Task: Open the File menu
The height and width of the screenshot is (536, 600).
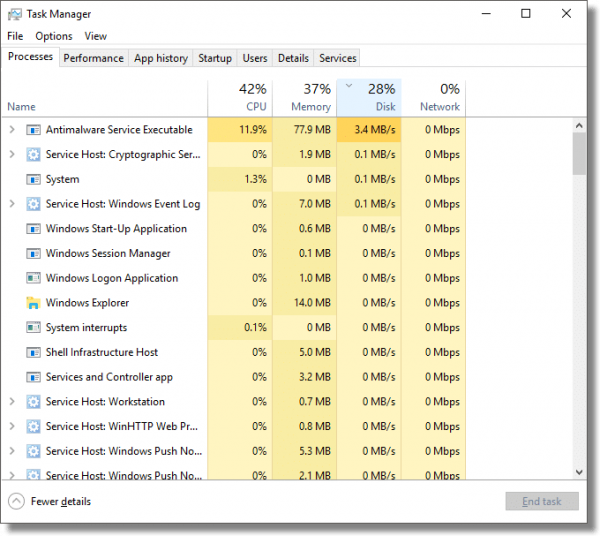Action: coord(15,36)
